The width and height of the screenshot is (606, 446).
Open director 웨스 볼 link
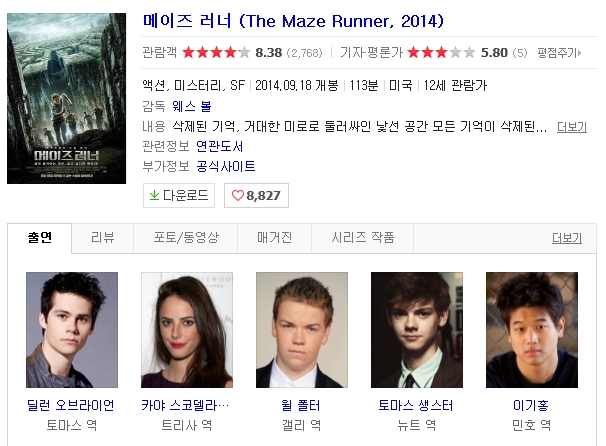click(x=192, y=106)
